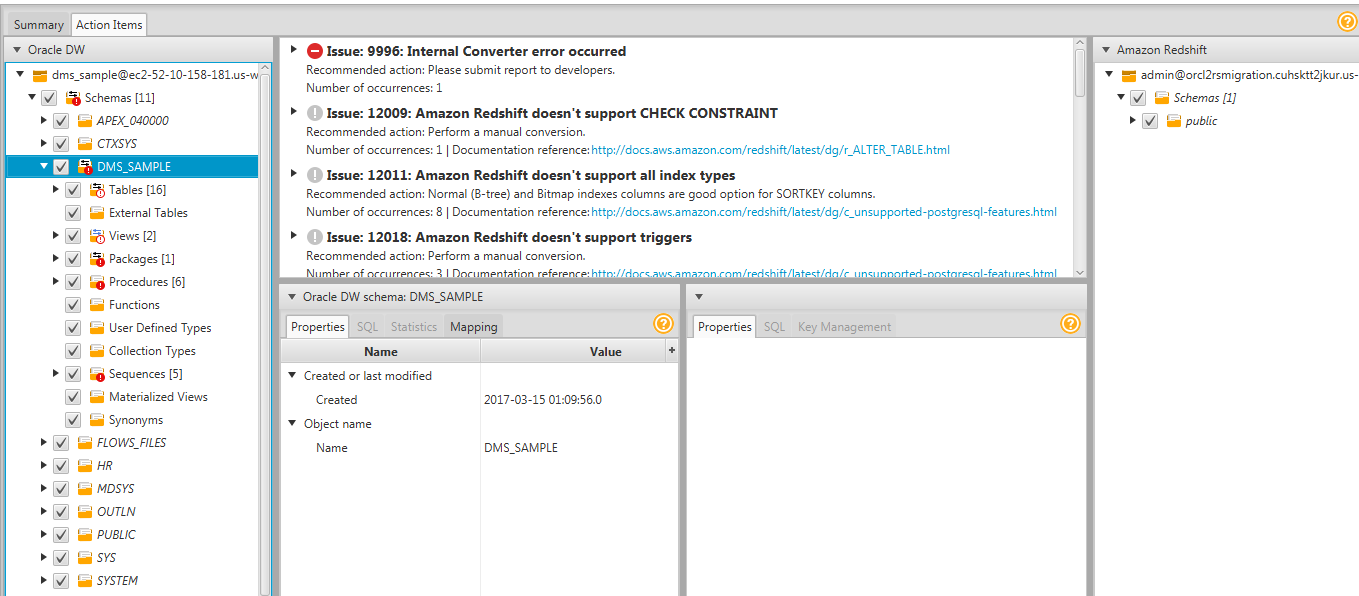This screenshot has width=1359, height=596.
Task: Click the Synonyms folder icon
Action: (x=97, y=420)
